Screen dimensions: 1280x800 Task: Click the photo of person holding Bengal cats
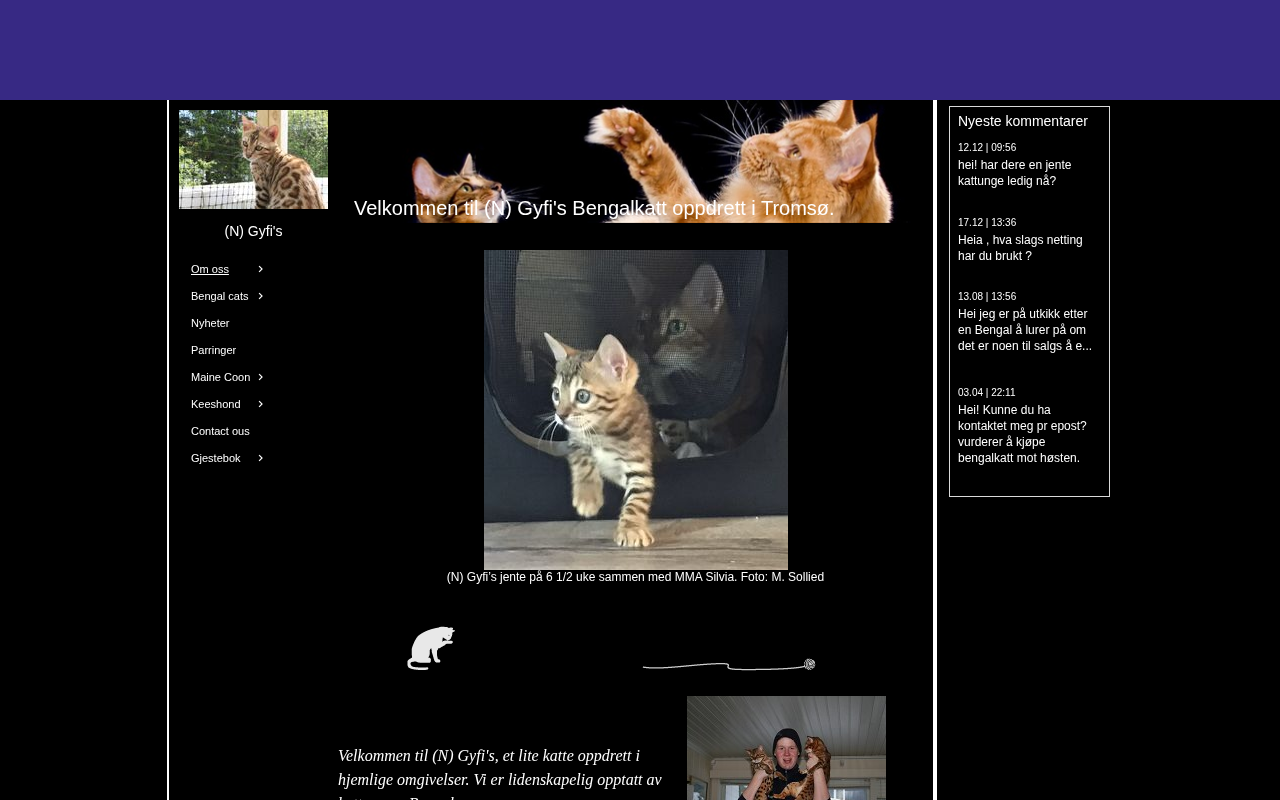[x=786, y=748]
